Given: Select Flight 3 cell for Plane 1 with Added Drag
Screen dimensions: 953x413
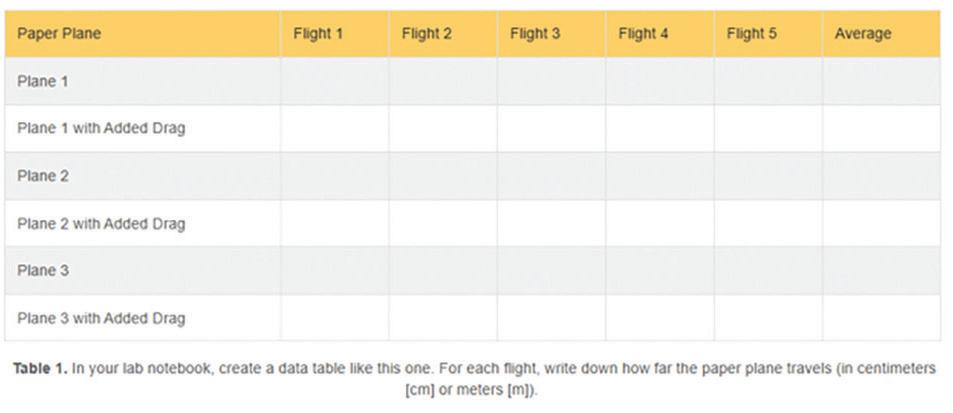Looking at the screenshot, I should pos(551,129).
